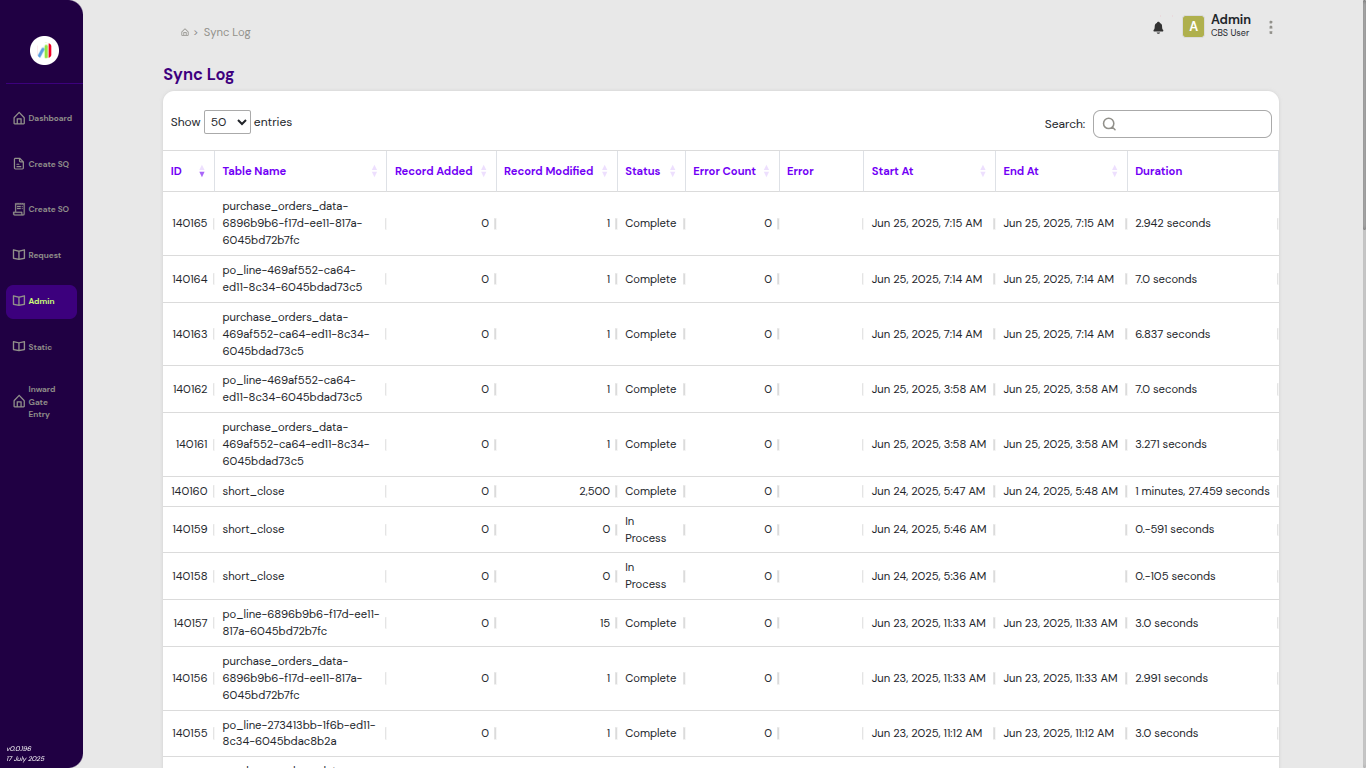Sort by Record Modified column arrows
The height and width of the screenshot is (768, 1366).
[x=605, y=171]
